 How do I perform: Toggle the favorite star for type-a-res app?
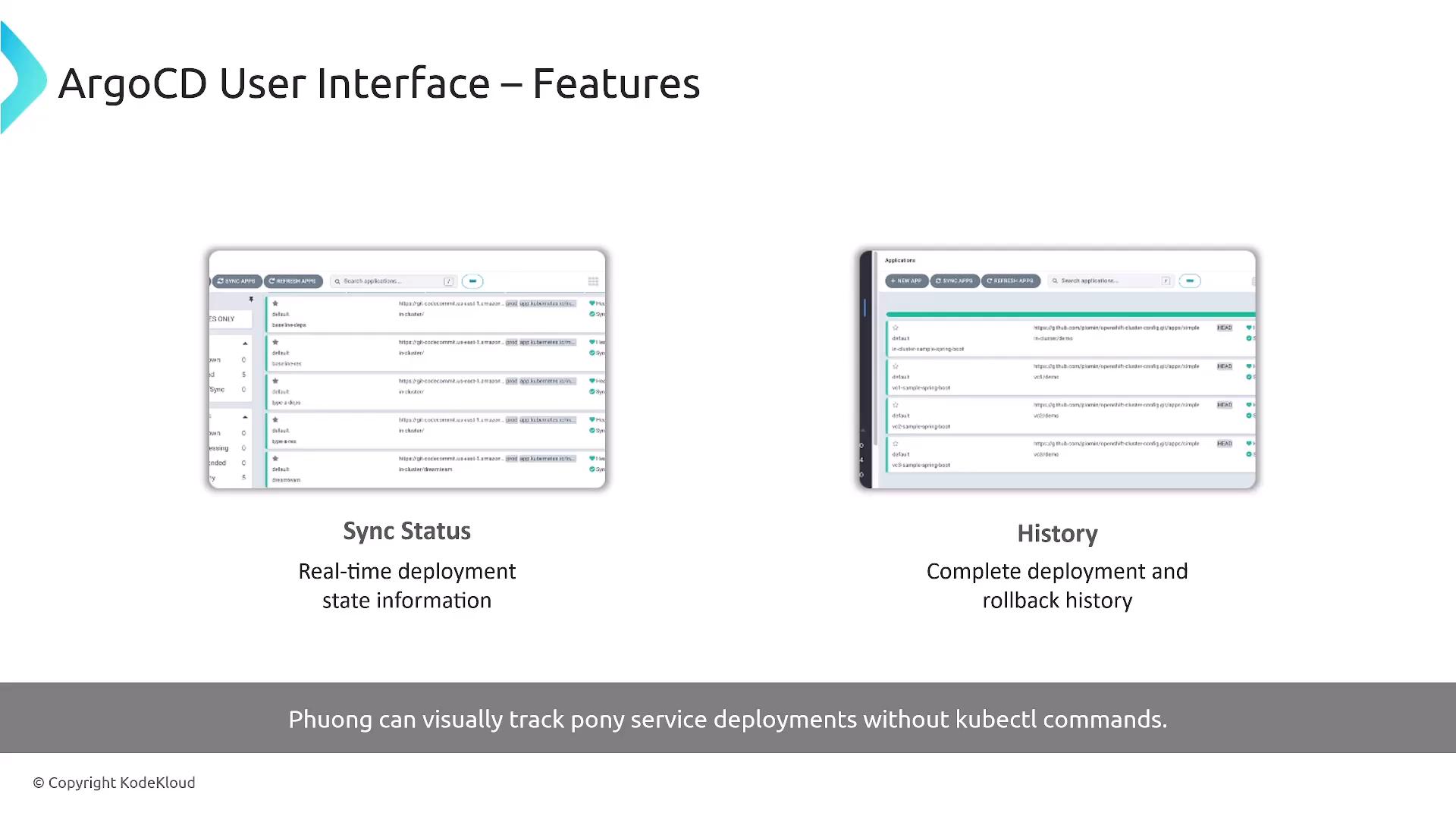click(275, 419)
